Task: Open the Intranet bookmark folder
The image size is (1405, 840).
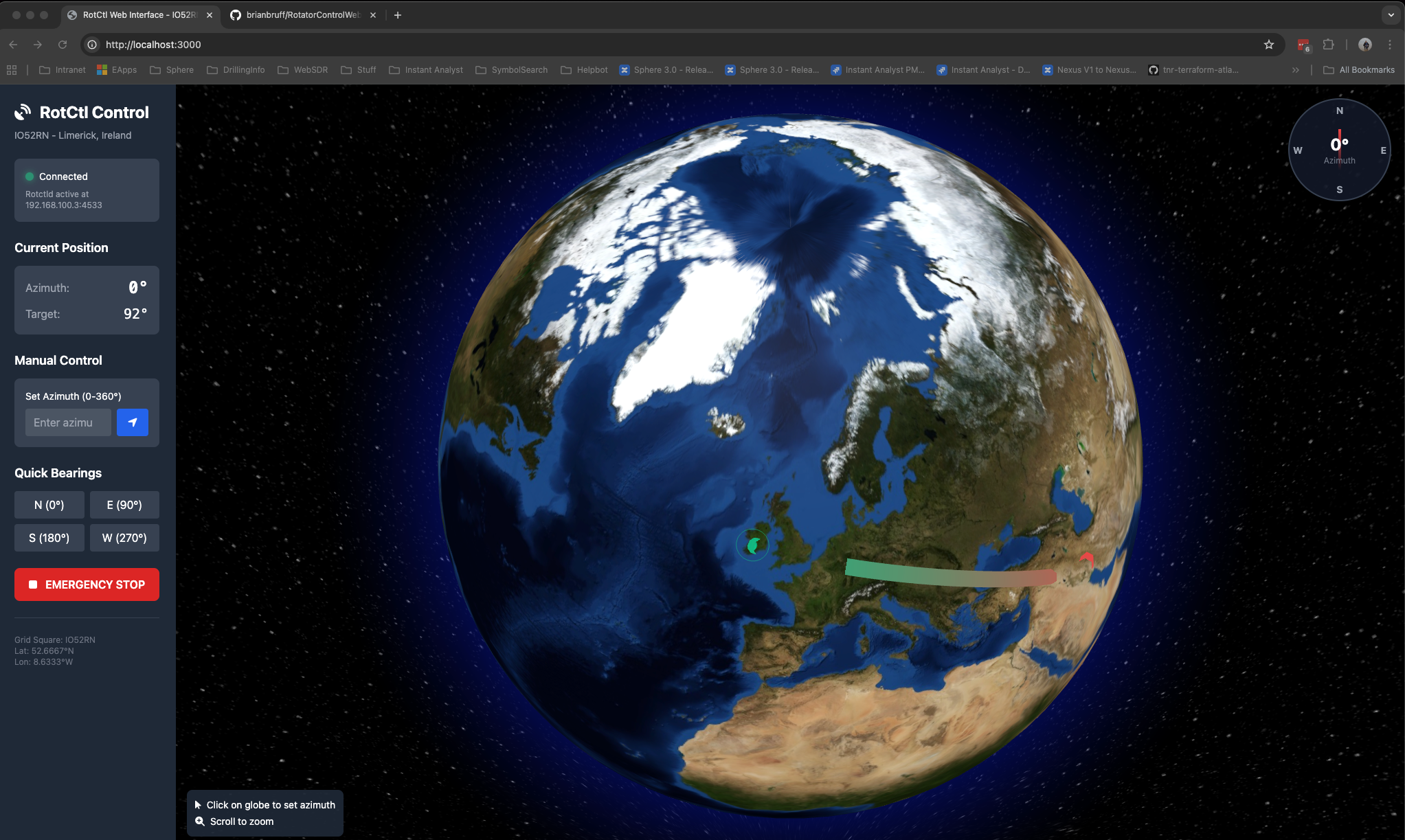Action: (63, 70)
